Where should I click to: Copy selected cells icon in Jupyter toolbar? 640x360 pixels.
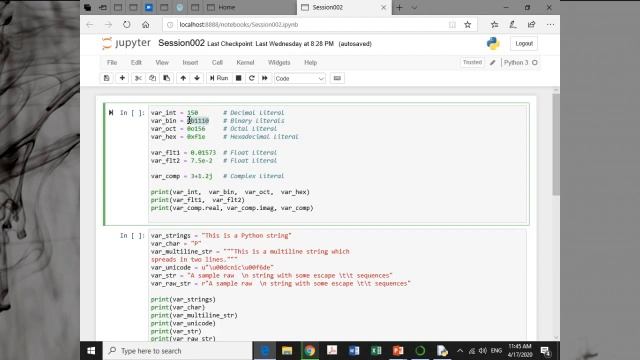click(152, 78)
